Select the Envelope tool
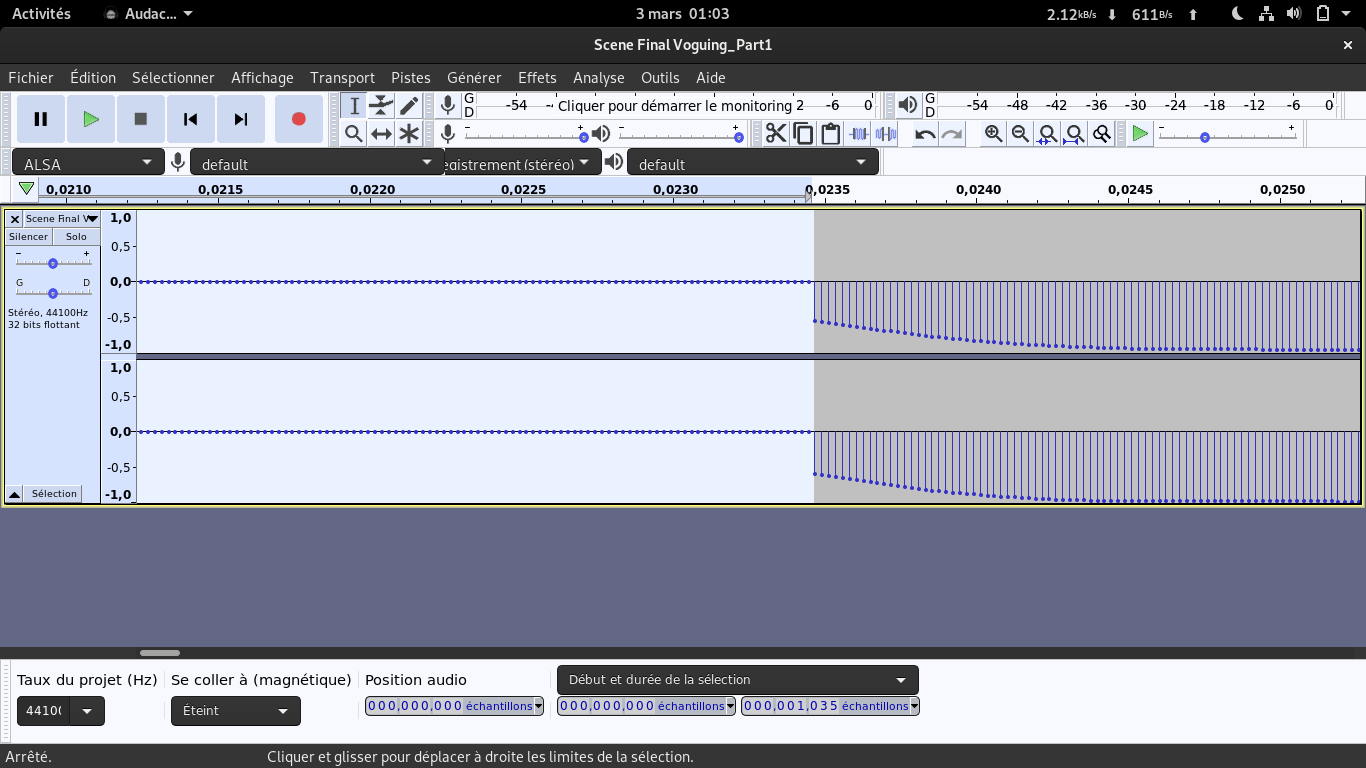This screenshot has height=768, width=1366. click(x=381, y=106)
